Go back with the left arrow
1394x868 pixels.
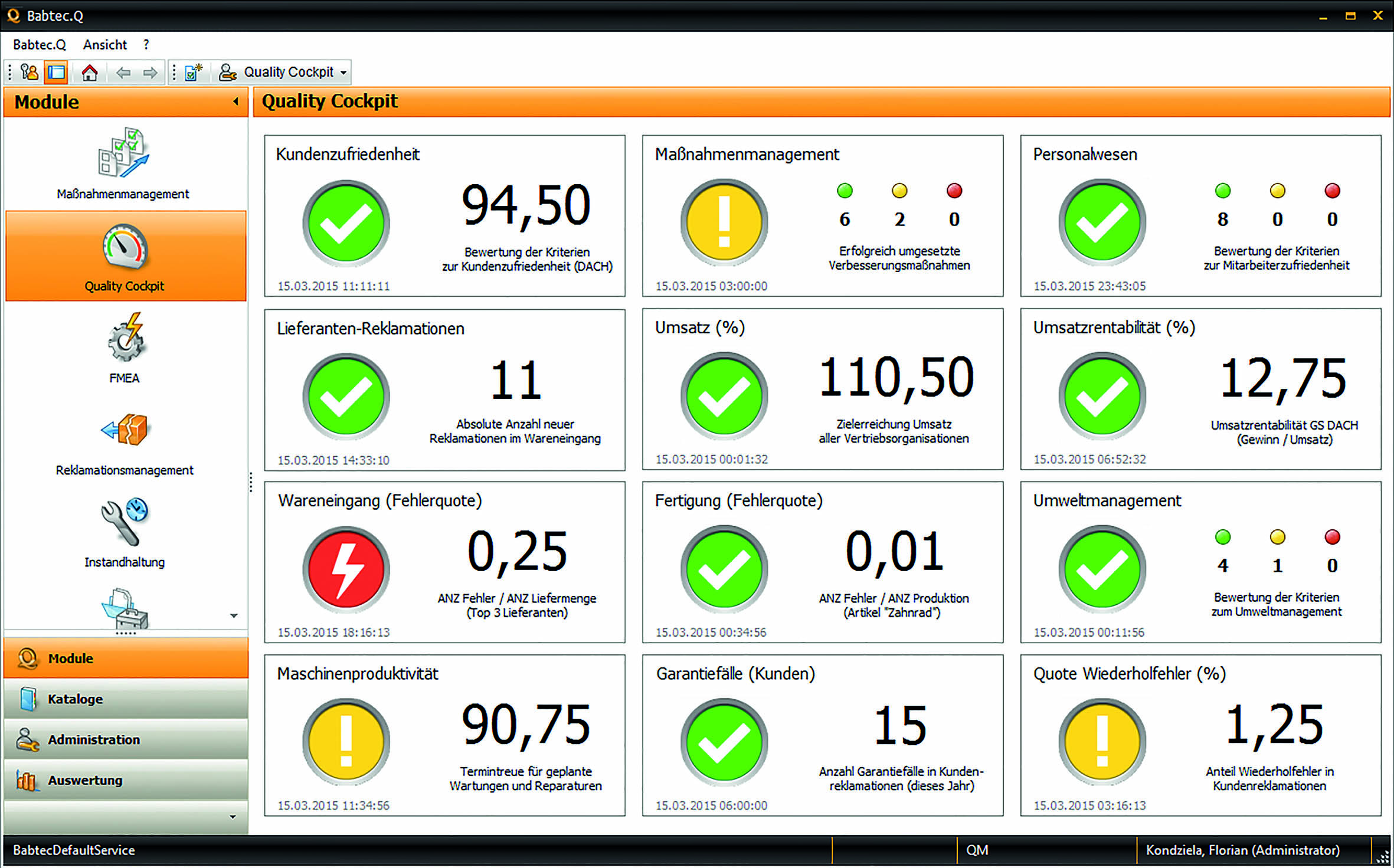[123, 73]
